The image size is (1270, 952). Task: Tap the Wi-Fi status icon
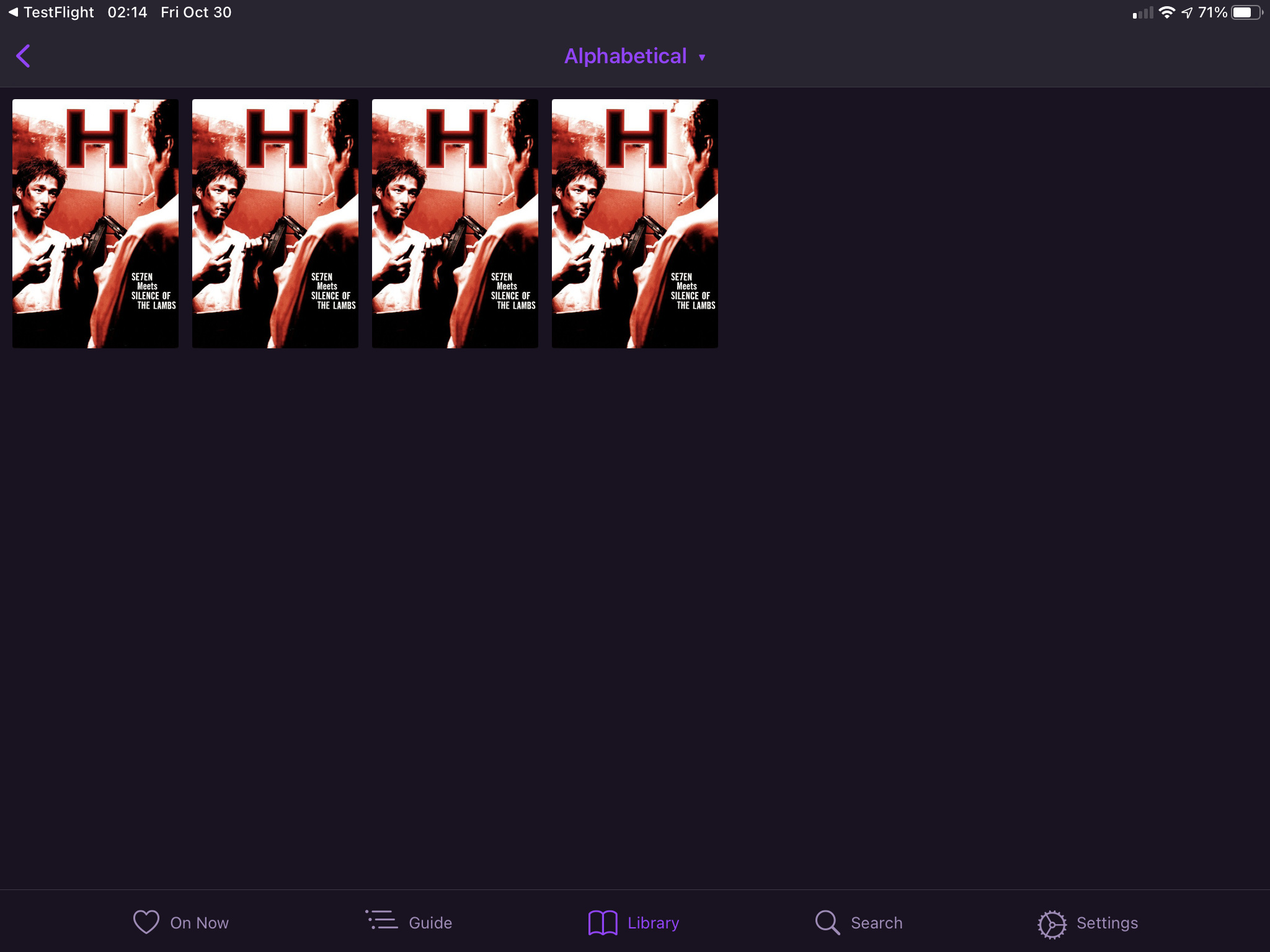point(1166,12)
